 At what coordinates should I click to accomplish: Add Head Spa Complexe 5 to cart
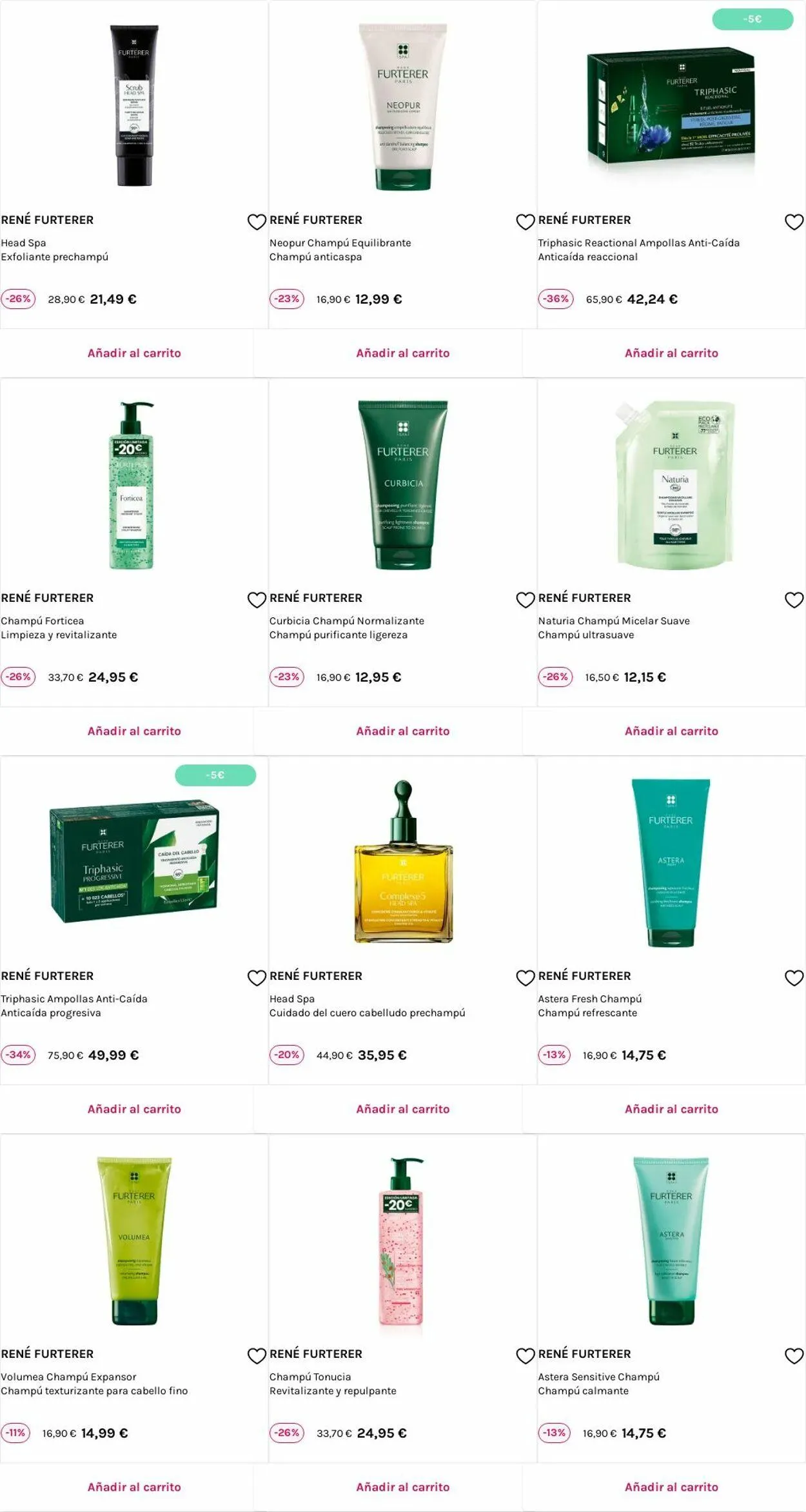coord(403,1109)
